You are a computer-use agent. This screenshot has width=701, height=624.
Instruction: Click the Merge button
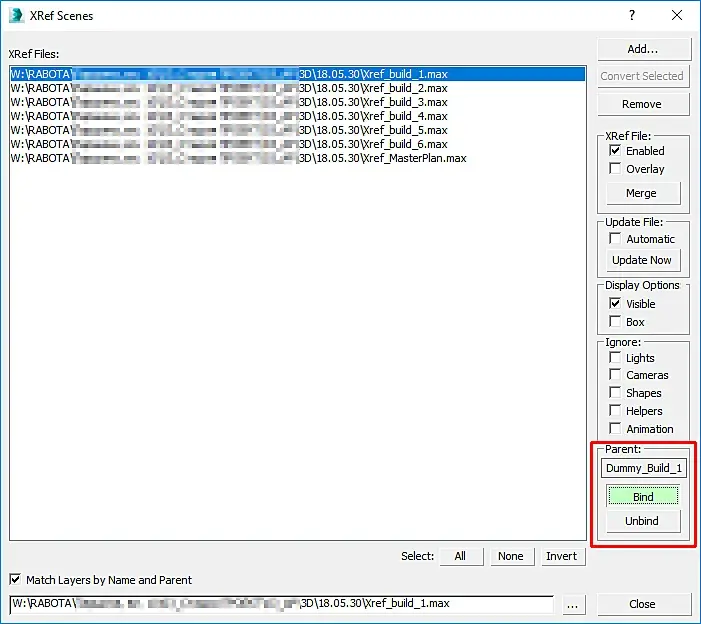coord(643,193)
